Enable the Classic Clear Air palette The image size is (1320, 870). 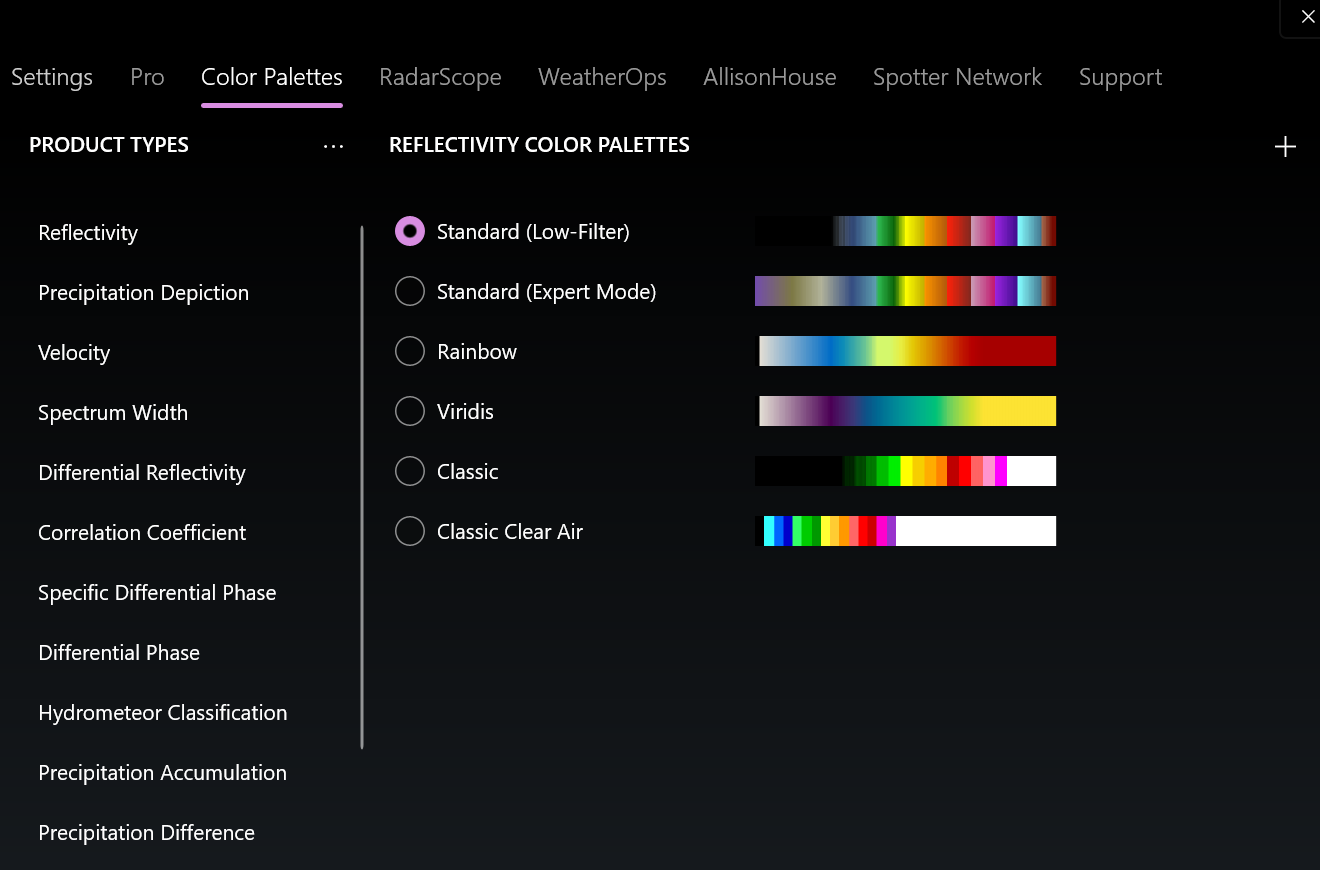pos(410,531)
